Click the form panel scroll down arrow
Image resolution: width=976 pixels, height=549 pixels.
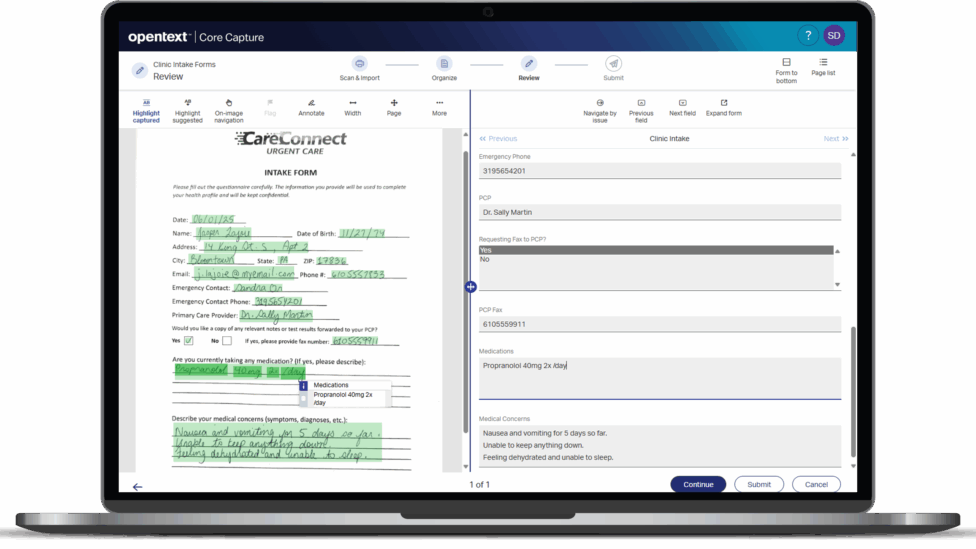tap(853, 466)
